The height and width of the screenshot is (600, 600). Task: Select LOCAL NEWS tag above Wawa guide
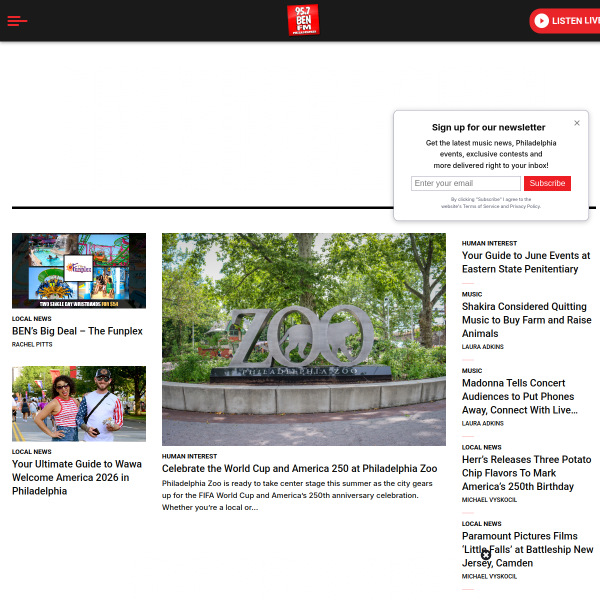(x=31, y=452)
